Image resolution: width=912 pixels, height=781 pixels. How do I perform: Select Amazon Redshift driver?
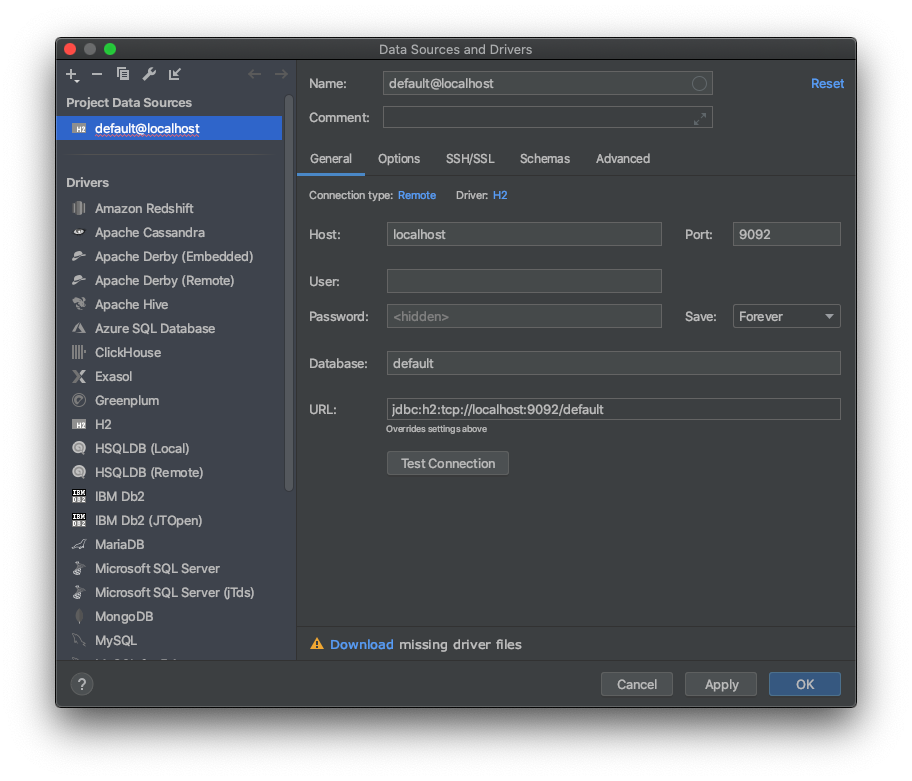[170, 208]
